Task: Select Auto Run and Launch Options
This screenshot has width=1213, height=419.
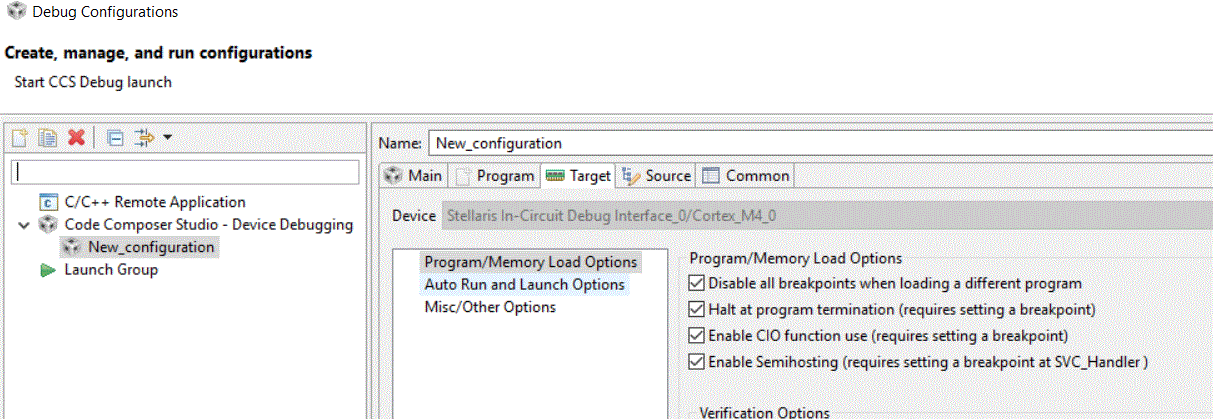Action: [524, 285]
